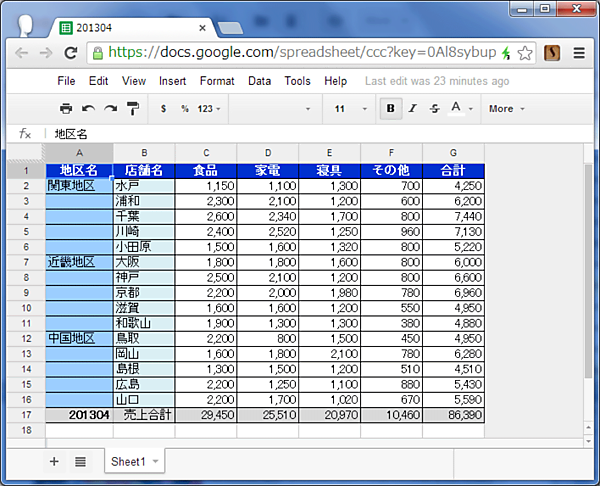This screenshot has width=600, height=486.
Task: Select the 売上合計 cell in row 17
Action: 144,414
